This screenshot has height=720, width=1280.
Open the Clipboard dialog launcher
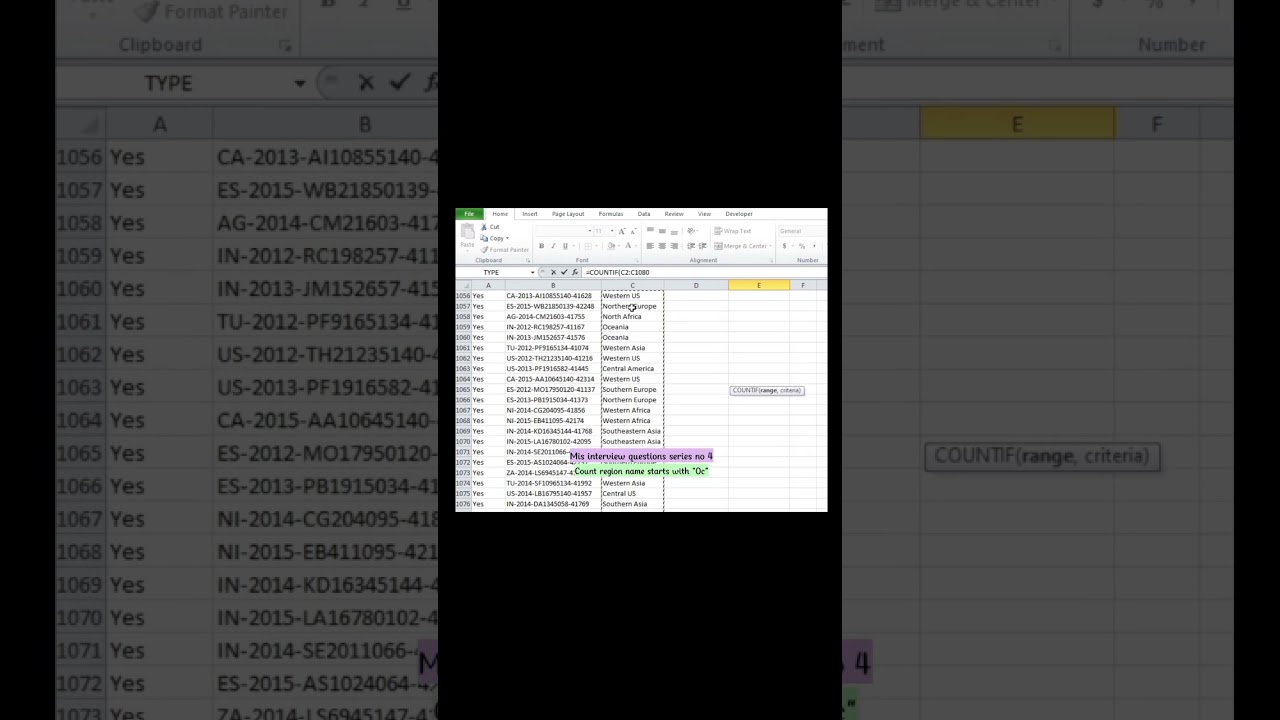pos(528,260)
